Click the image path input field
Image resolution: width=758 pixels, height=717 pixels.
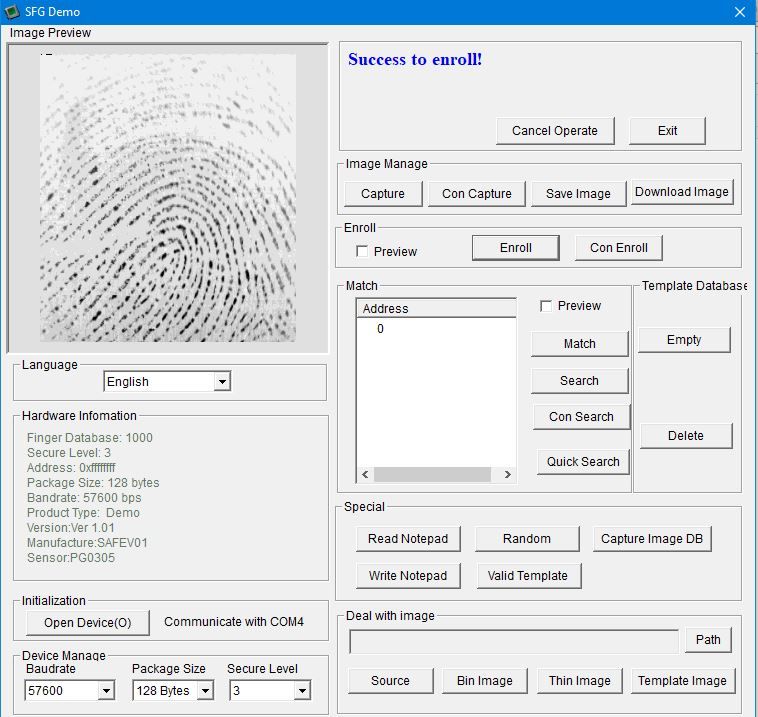(x=513, y=641)
